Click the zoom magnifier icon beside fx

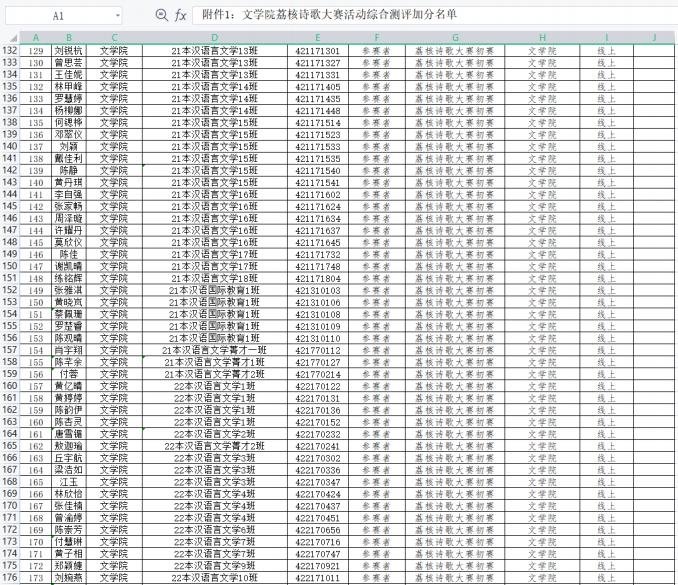pos(161,16)
